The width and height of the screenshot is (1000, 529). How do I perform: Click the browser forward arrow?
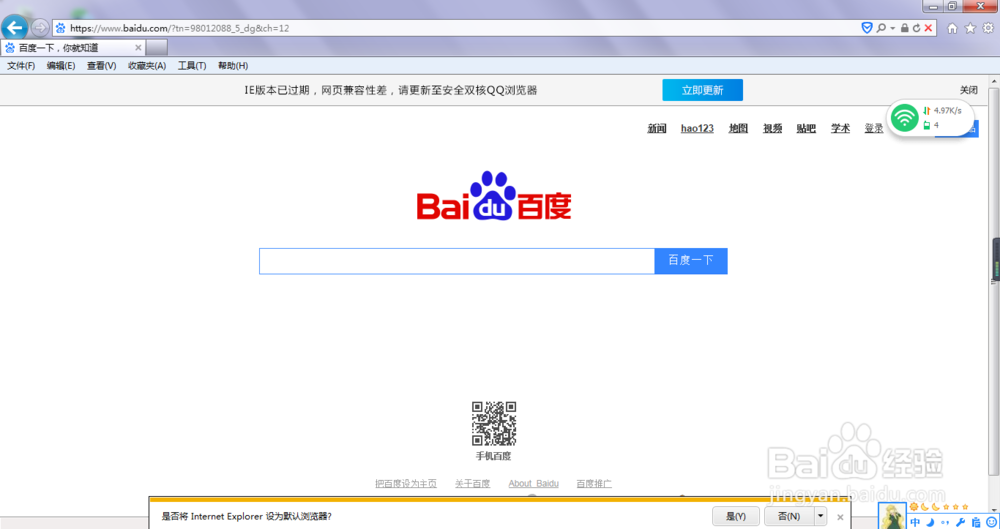40,28
